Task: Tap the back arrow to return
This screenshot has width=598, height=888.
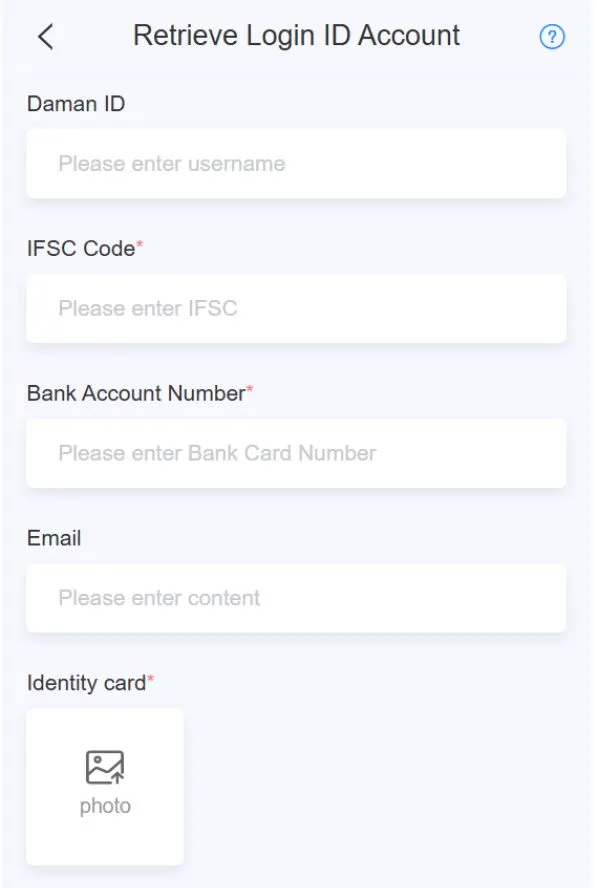Action: tap(43, 35)
